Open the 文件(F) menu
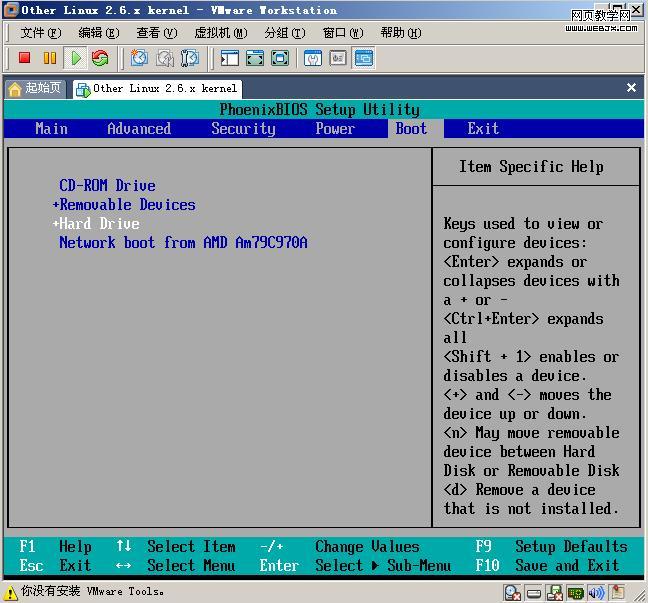 click(40, 32)
